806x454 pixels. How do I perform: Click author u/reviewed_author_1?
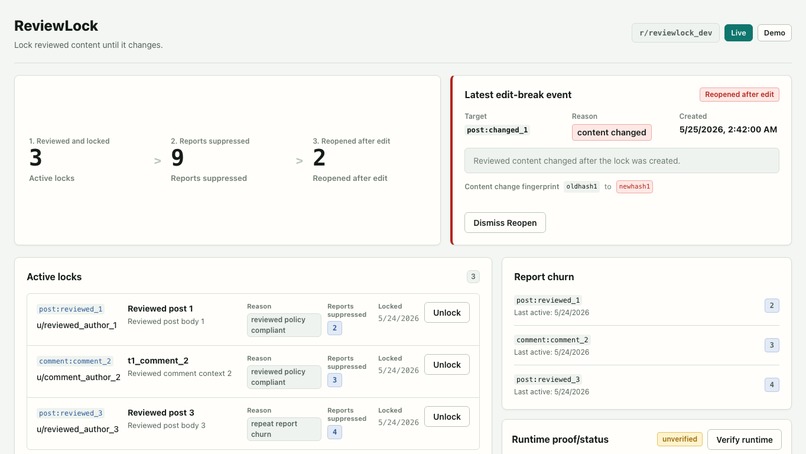click(77, 325)
